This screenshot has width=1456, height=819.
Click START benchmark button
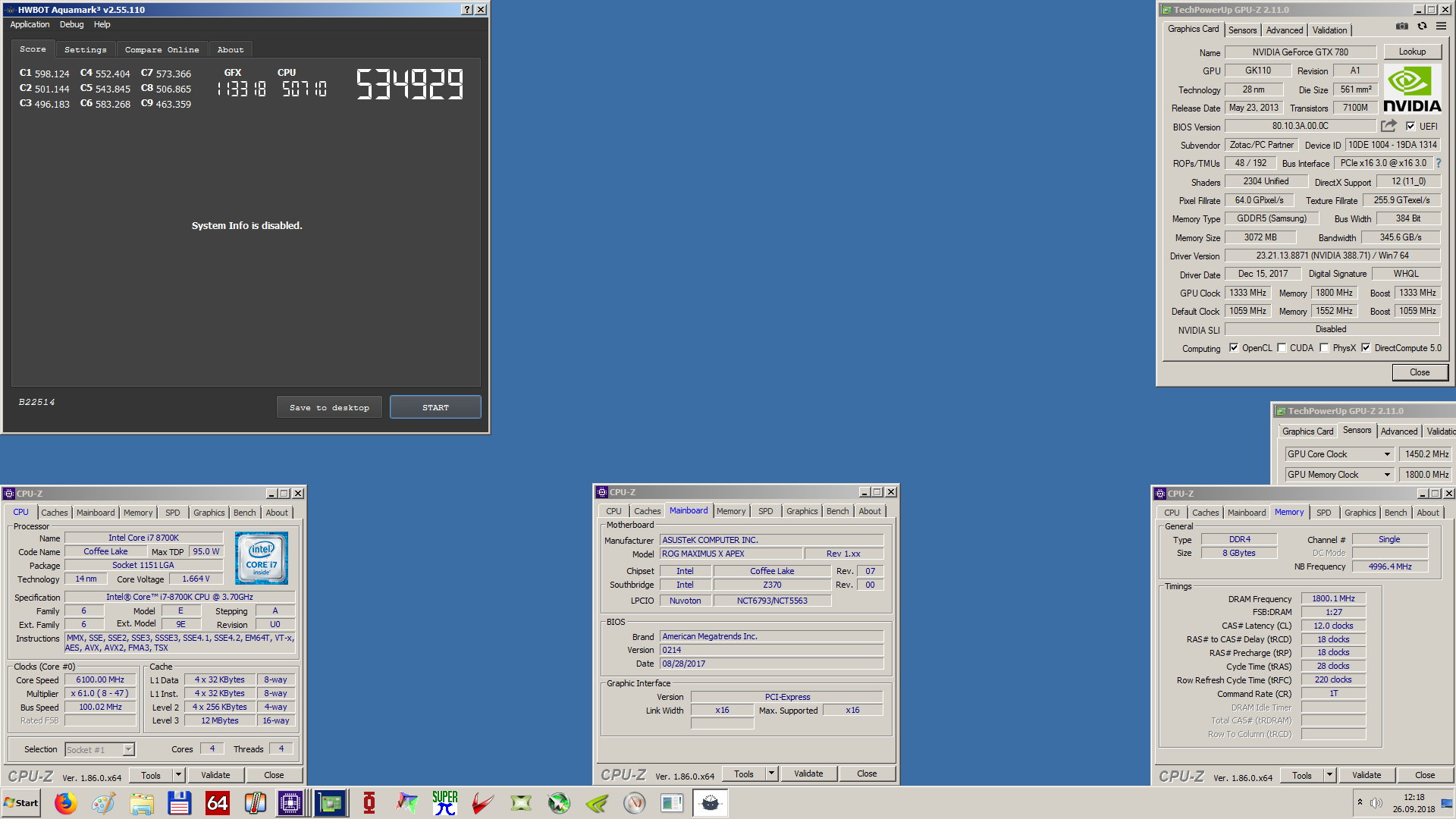[x=435, y=407]
